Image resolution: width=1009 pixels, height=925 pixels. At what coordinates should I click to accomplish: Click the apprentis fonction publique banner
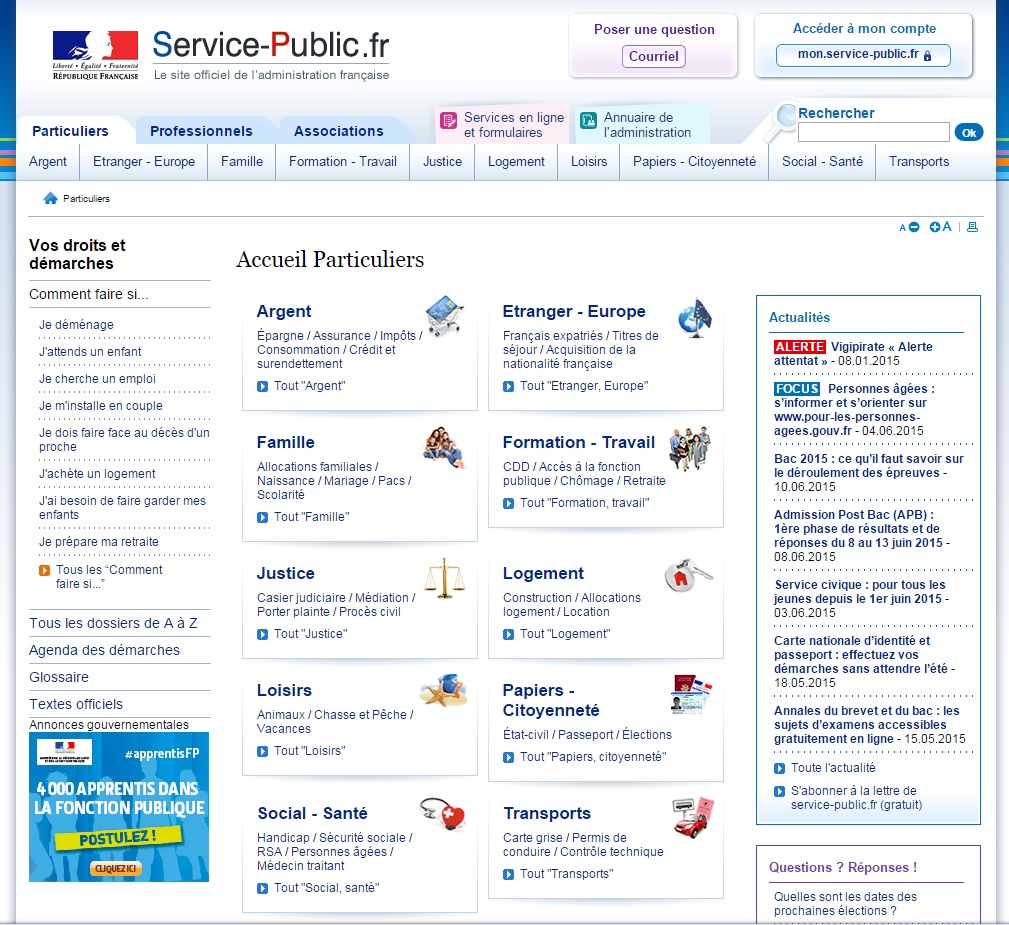pos(119,807)
